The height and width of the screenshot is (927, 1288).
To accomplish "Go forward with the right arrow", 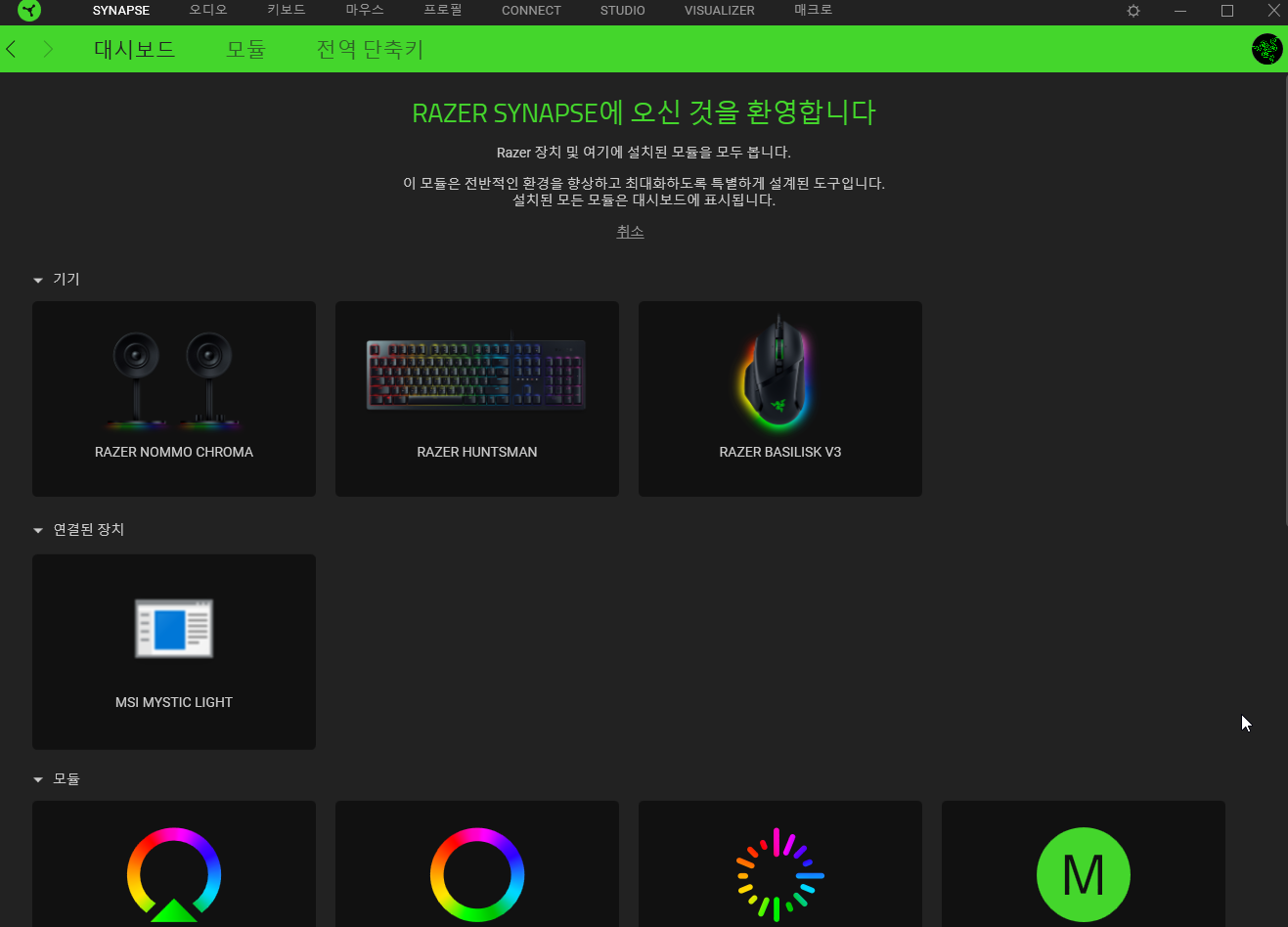I will (x=48, y=49).
